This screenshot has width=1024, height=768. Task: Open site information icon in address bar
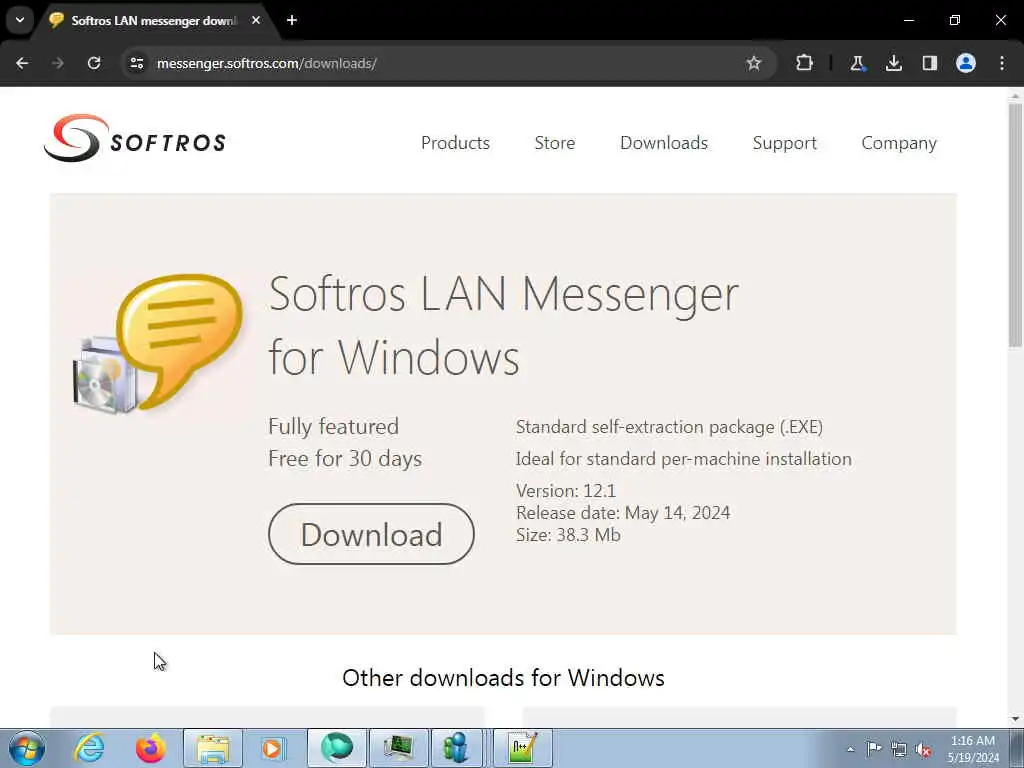136,63
